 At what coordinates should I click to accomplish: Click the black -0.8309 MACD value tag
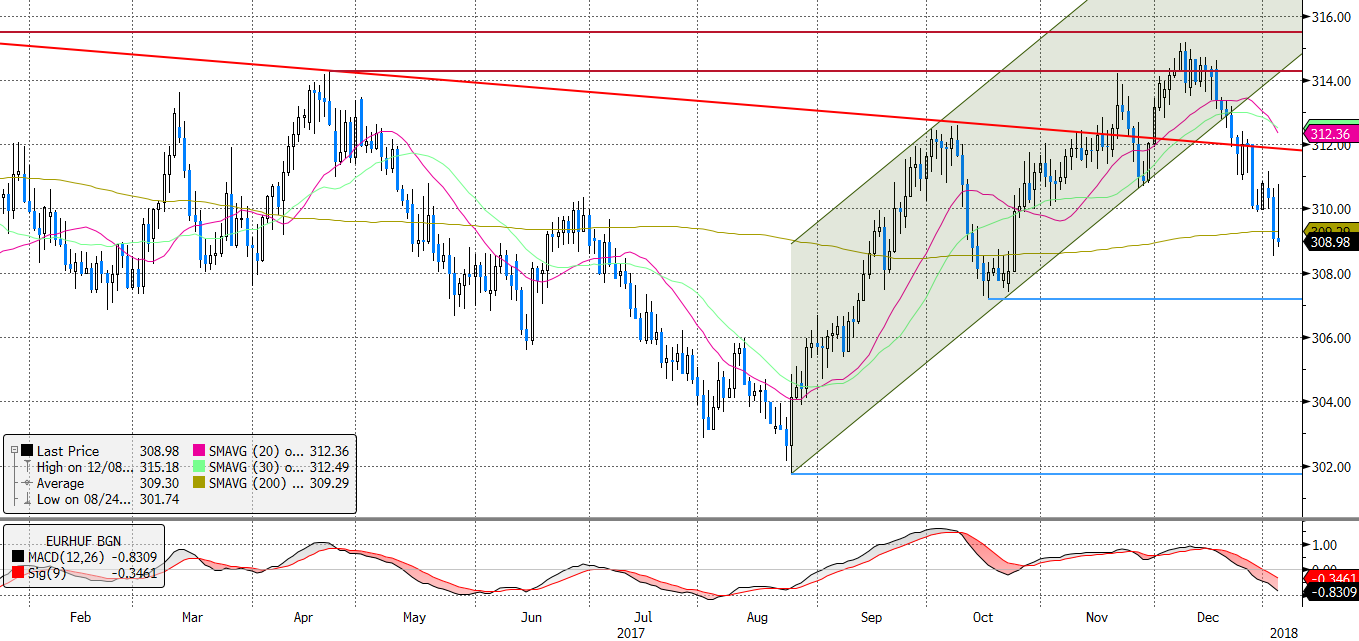(1330, 593)
